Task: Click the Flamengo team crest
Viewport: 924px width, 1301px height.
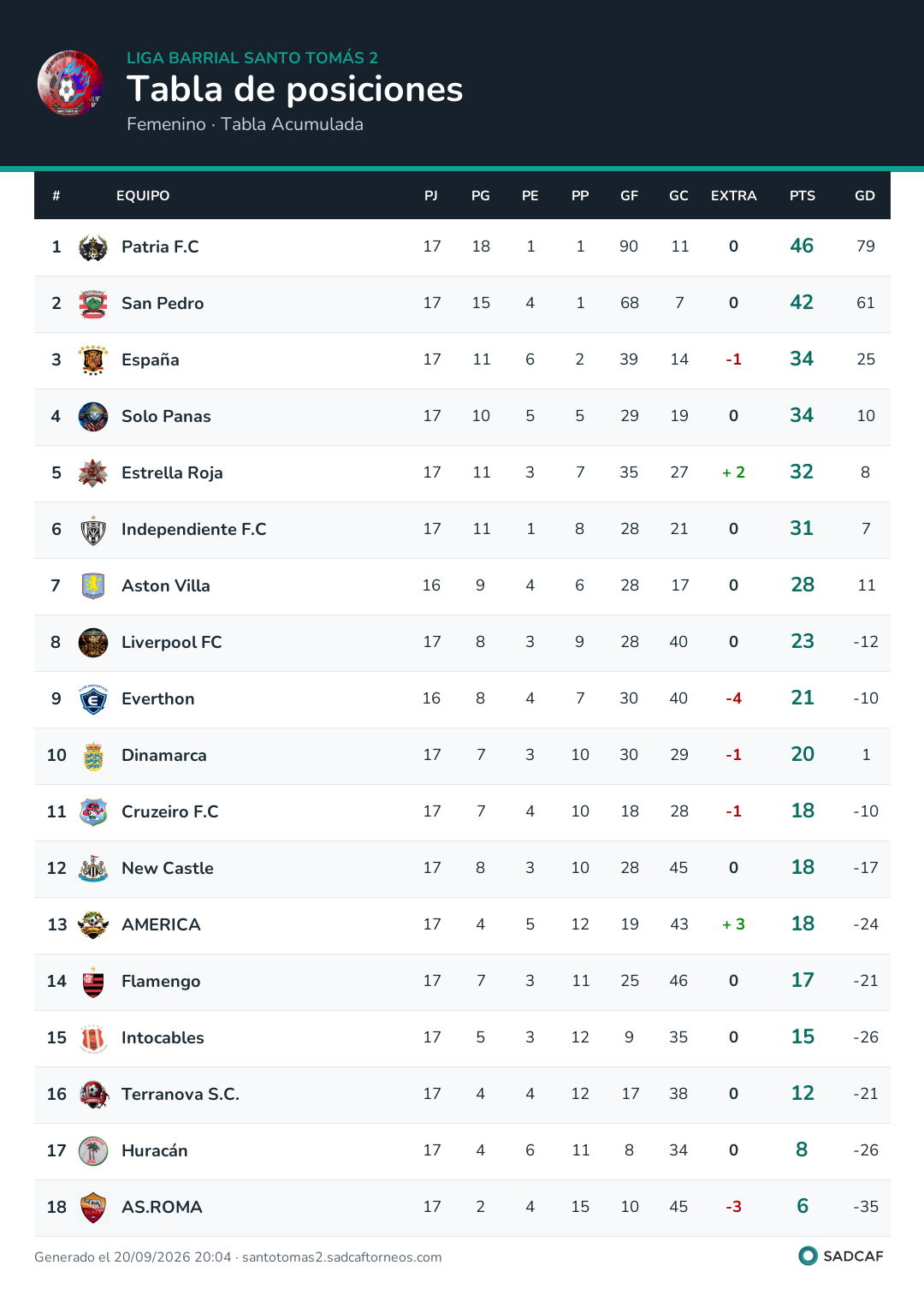Action: tap(93, 982)
